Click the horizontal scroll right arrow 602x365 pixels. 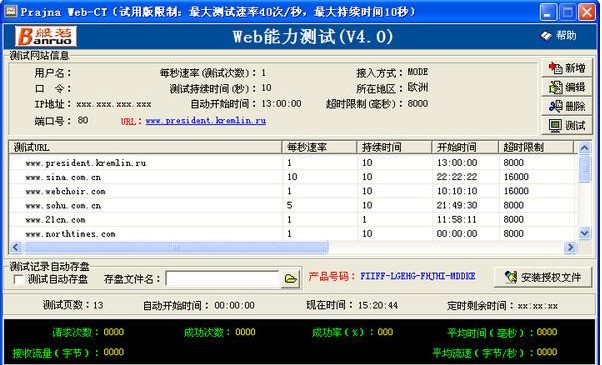(571, 248)
